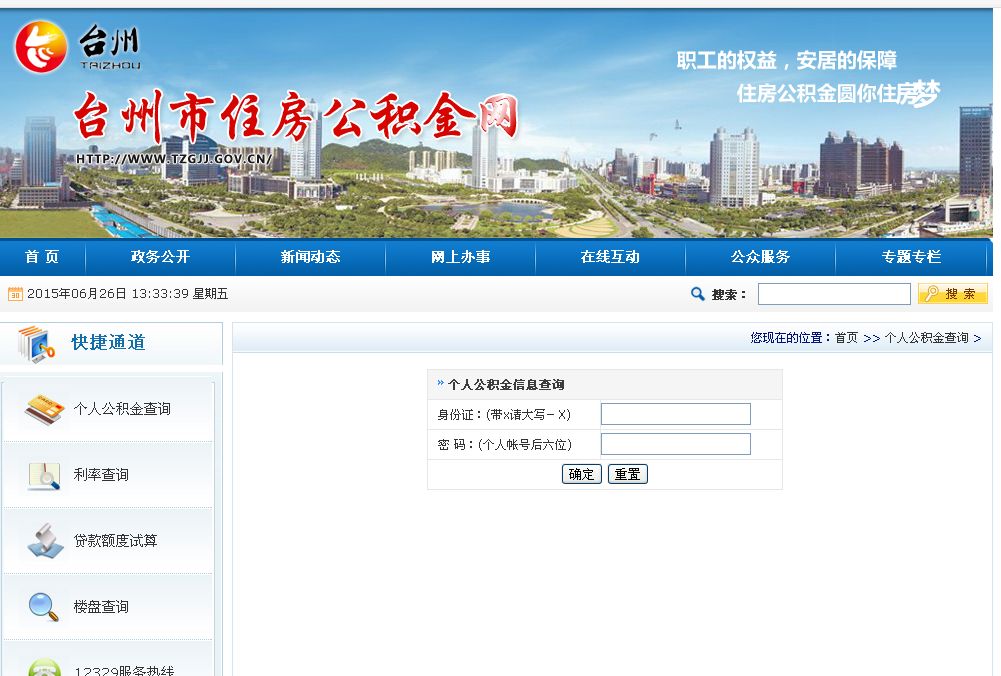Screen dimensions: 1001x676
Task: Click the 快捷通道 header icon
Action: tap(36, 343)
